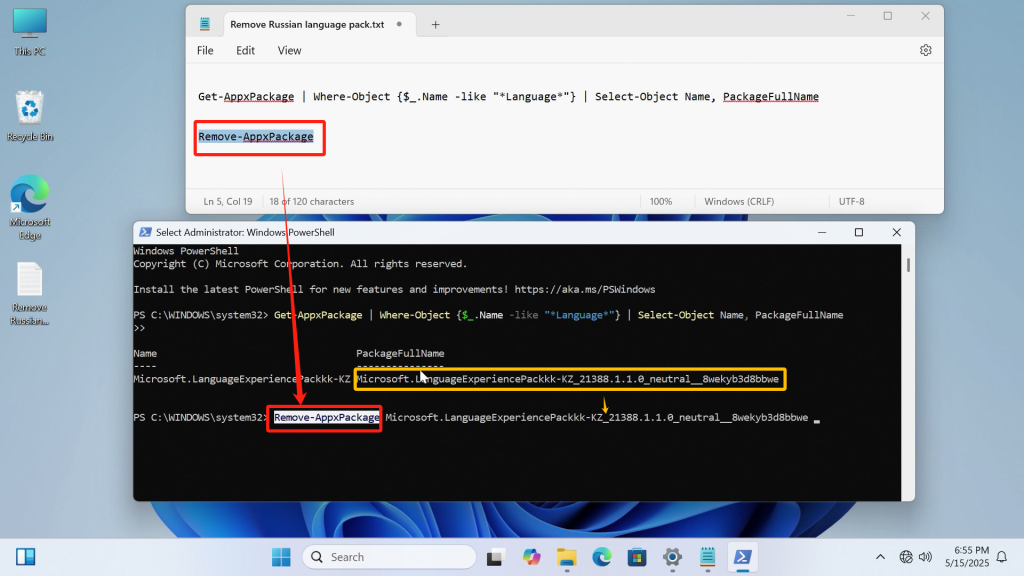
Task: Open the This PC desktop icon
Action: tap(30, 32)
